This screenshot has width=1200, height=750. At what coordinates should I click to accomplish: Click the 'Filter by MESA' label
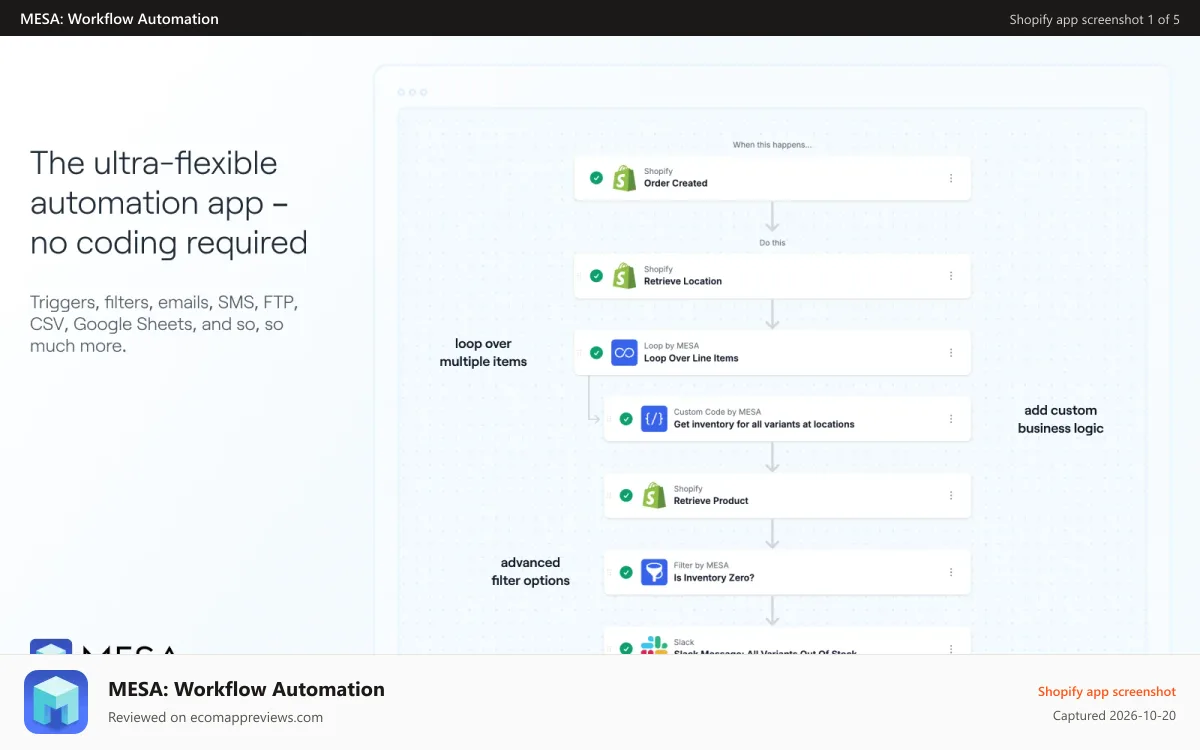click(x=701, y=565)
